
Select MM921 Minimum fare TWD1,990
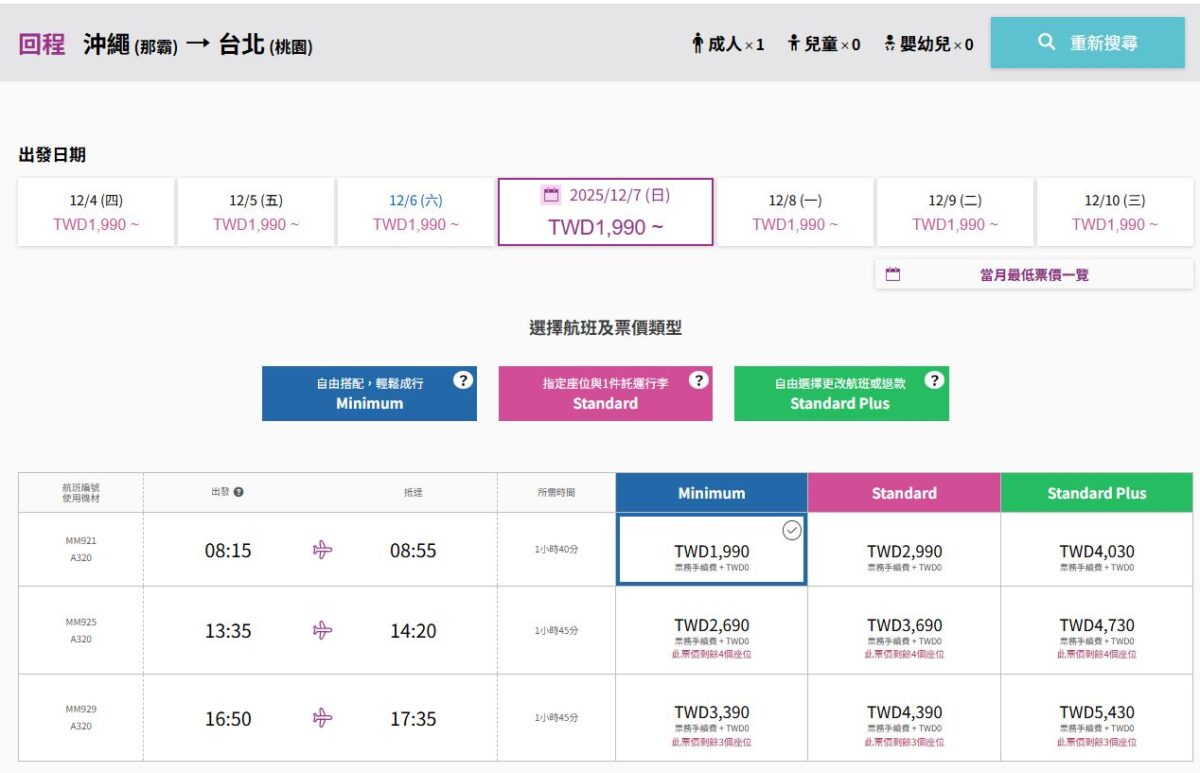point(712,550)
